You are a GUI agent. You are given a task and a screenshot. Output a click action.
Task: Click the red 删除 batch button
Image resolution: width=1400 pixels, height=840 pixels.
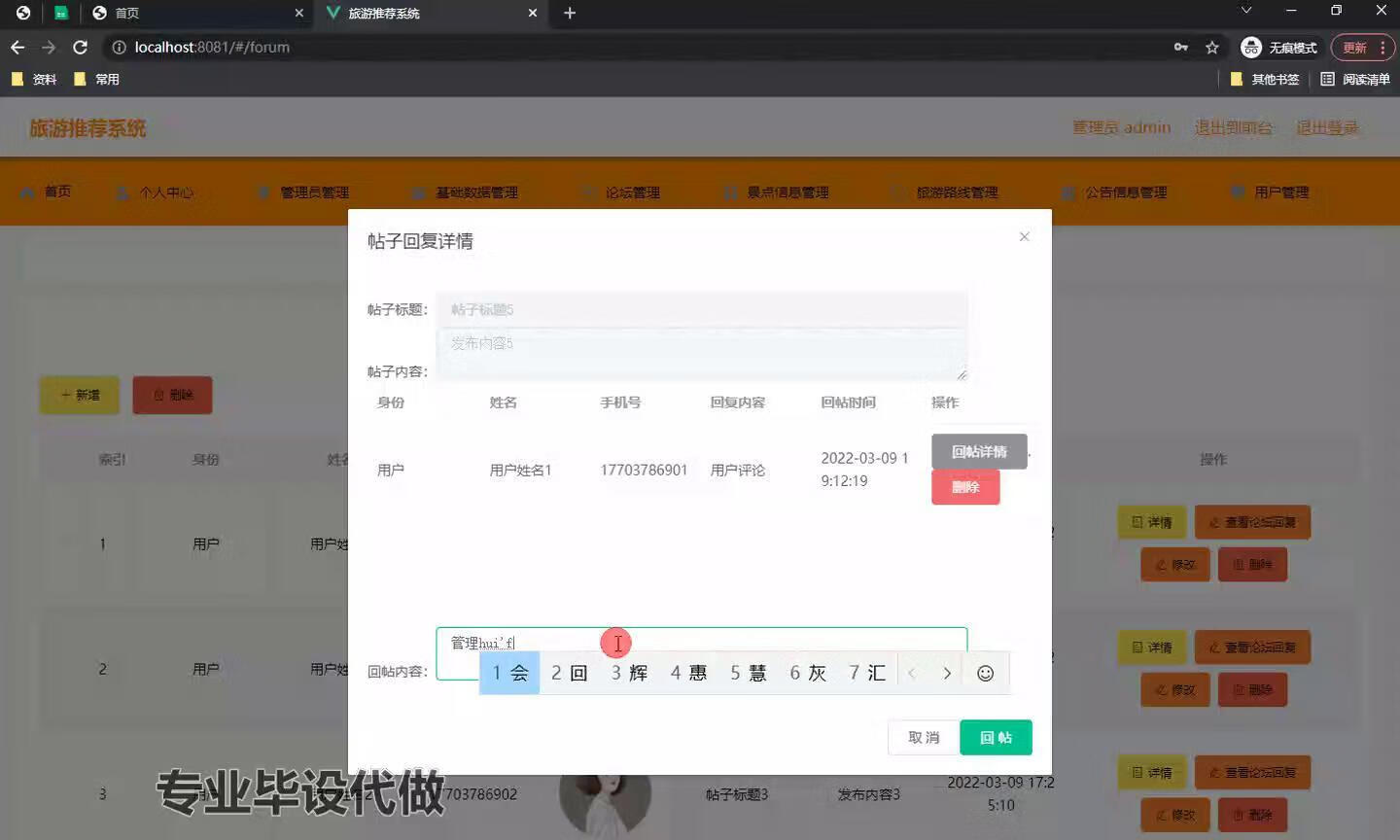(x=172, y=395)
